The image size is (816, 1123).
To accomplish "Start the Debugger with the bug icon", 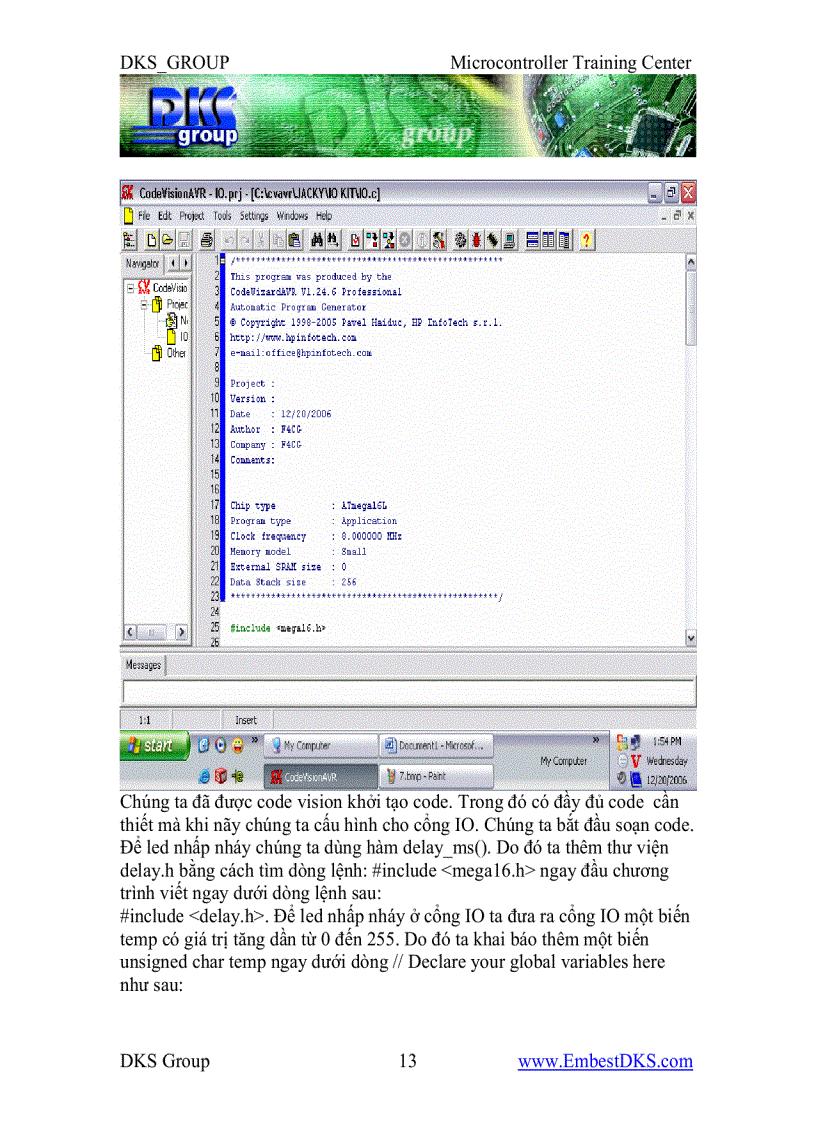I will point(477,240).
